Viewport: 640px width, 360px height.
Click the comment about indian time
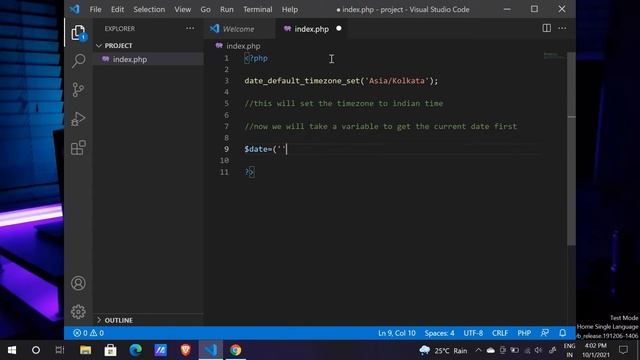344,104
